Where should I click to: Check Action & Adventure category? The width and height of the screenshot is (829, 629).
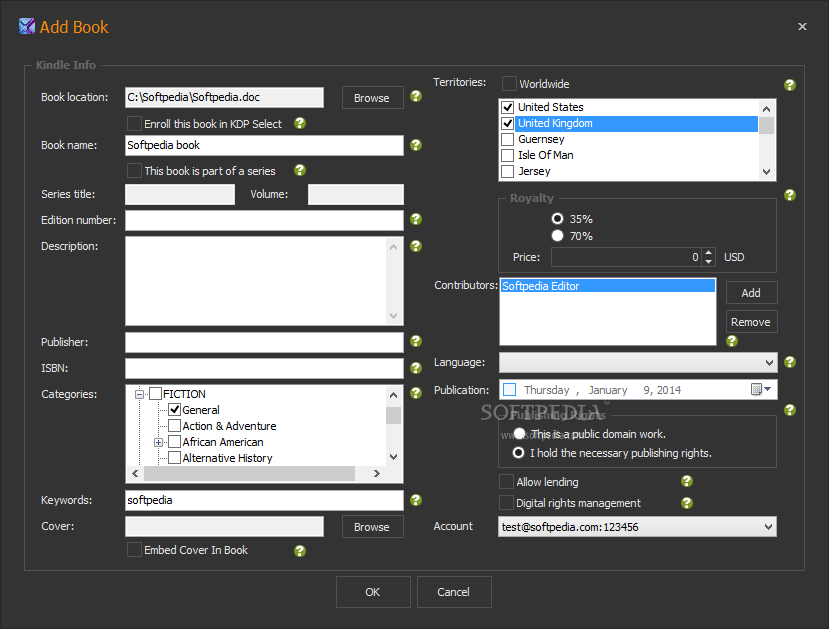174,426
